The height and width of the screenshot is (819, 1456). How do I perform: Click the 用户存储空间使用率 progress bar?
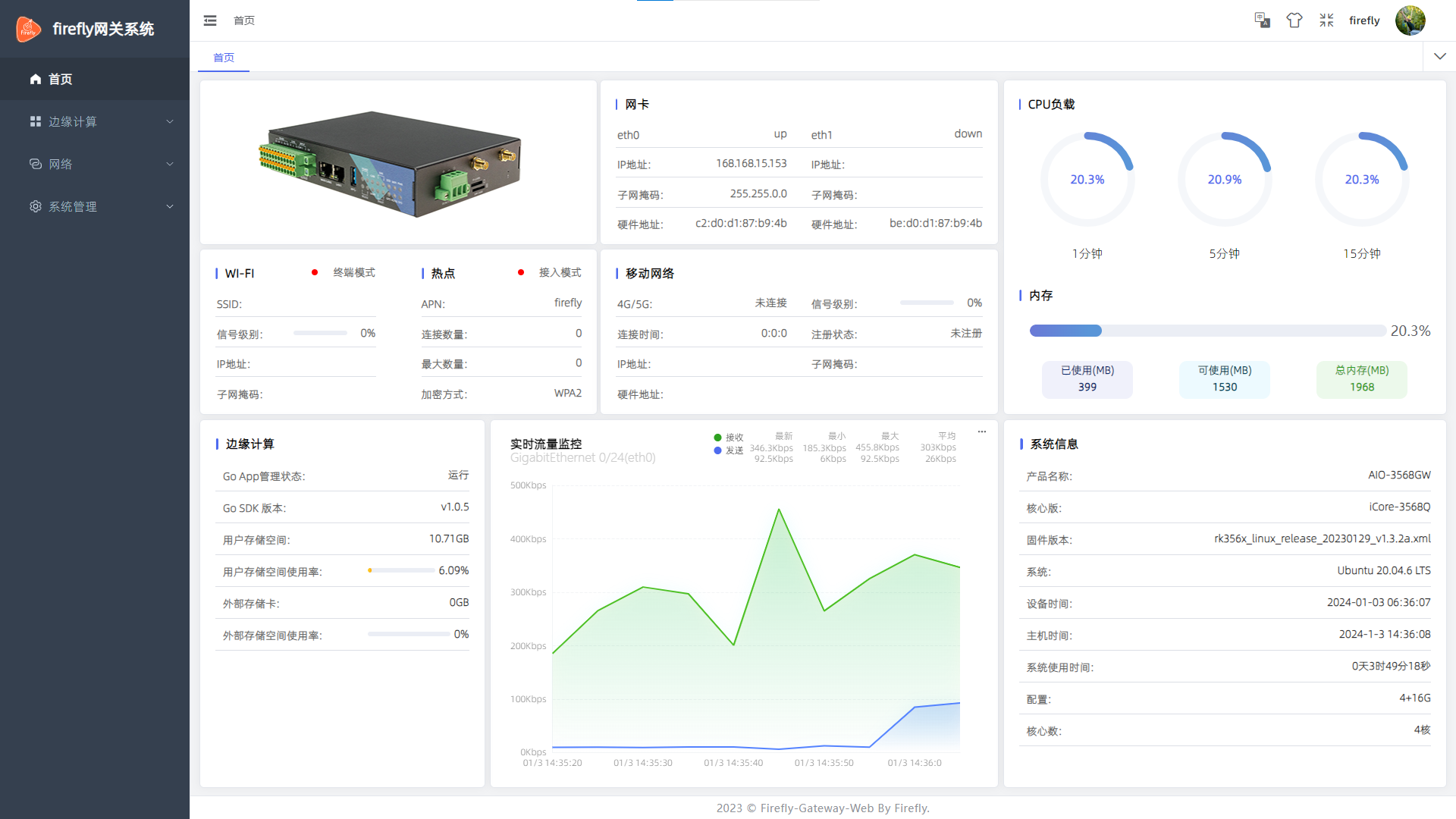401,570
